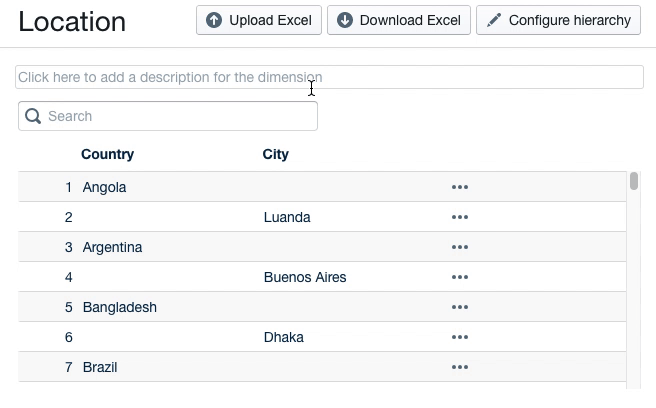Open the three-dot menu for Brazil
Image resolution: width=656 pixels, height=408 pixels.
tap(460, 367)
